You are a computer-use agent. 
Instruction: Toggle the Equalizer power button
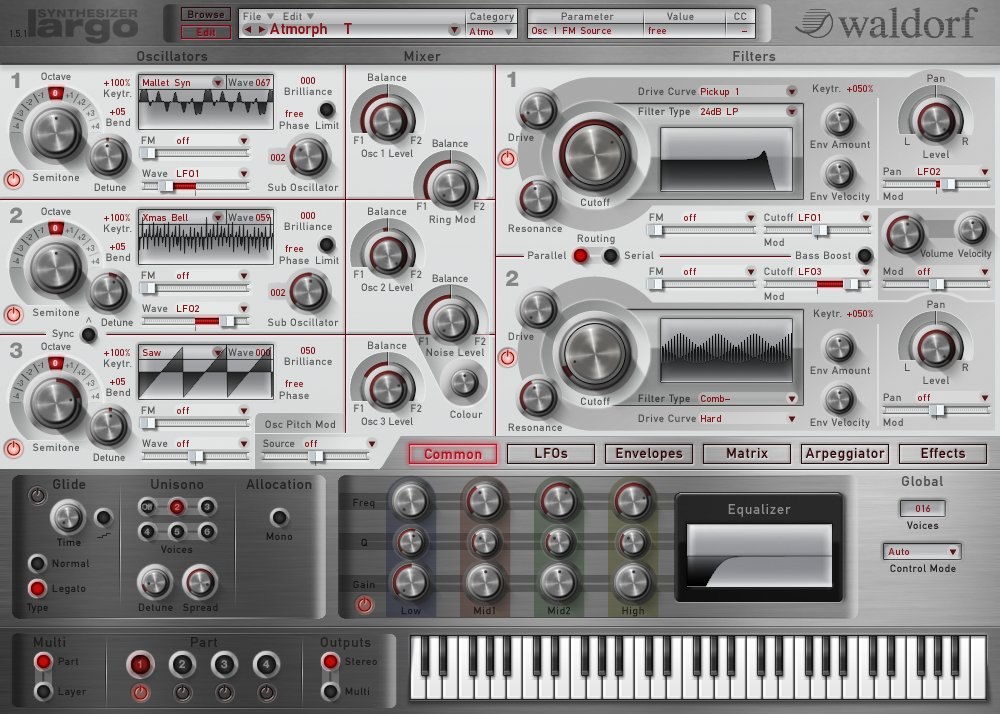(x=364, y=604)
